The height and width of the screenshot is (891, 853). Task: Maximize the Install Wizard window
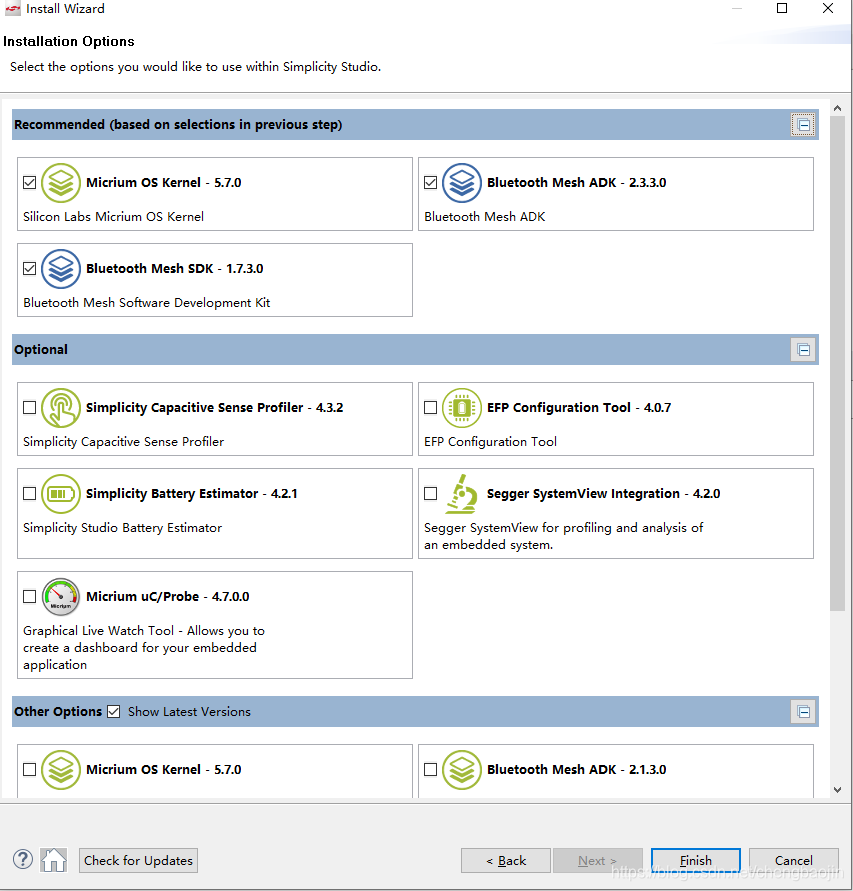point(782,9)
